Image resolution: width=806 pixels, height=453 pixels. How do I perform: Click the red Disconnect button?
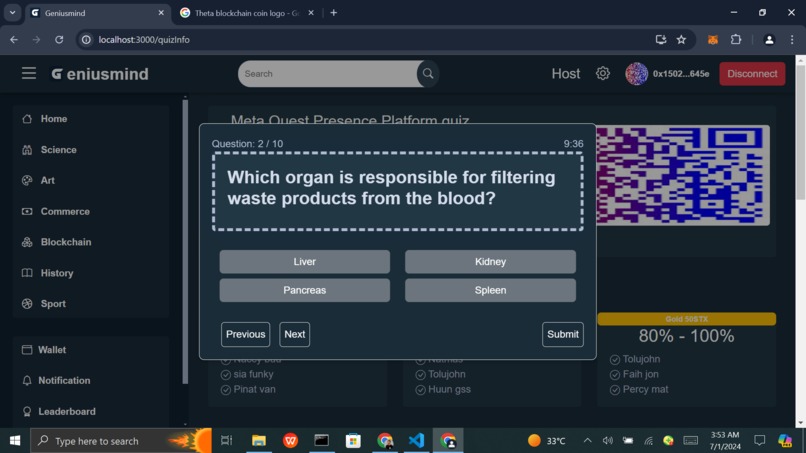pyautogui.click(x=752, y=74)
